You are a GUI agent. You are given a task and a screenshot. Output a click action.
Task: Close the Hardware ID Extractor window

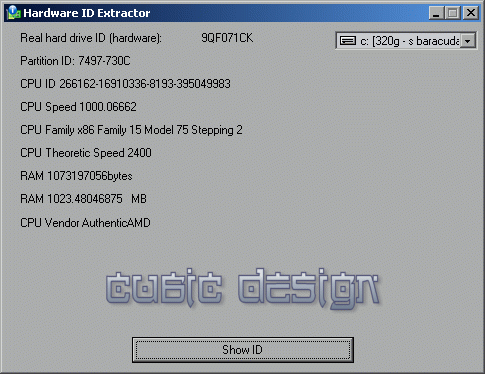pyautogui.click(x=471, y=13)
